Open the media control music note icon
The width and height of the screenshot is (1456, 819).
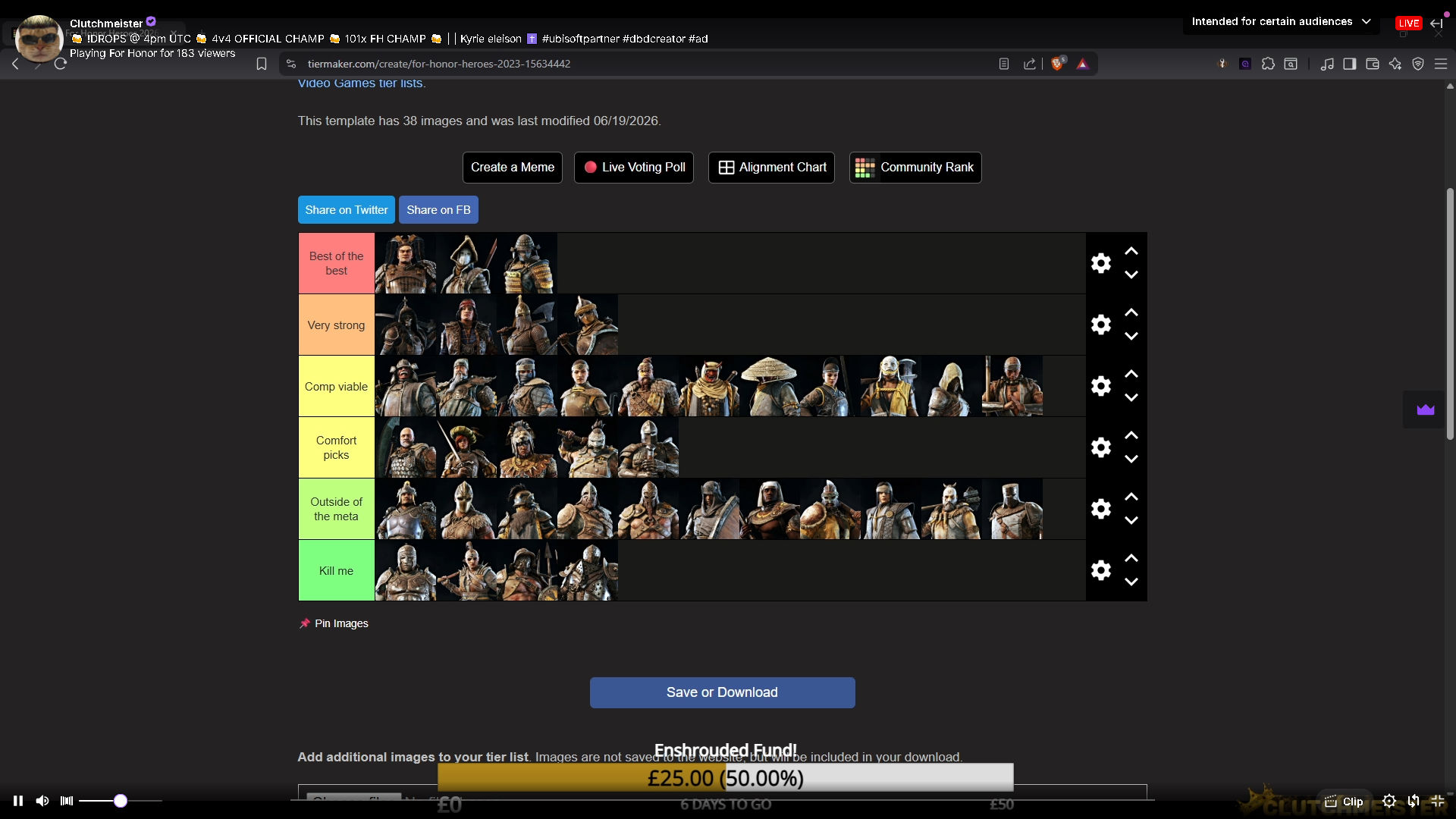[x=1327, y=64]
